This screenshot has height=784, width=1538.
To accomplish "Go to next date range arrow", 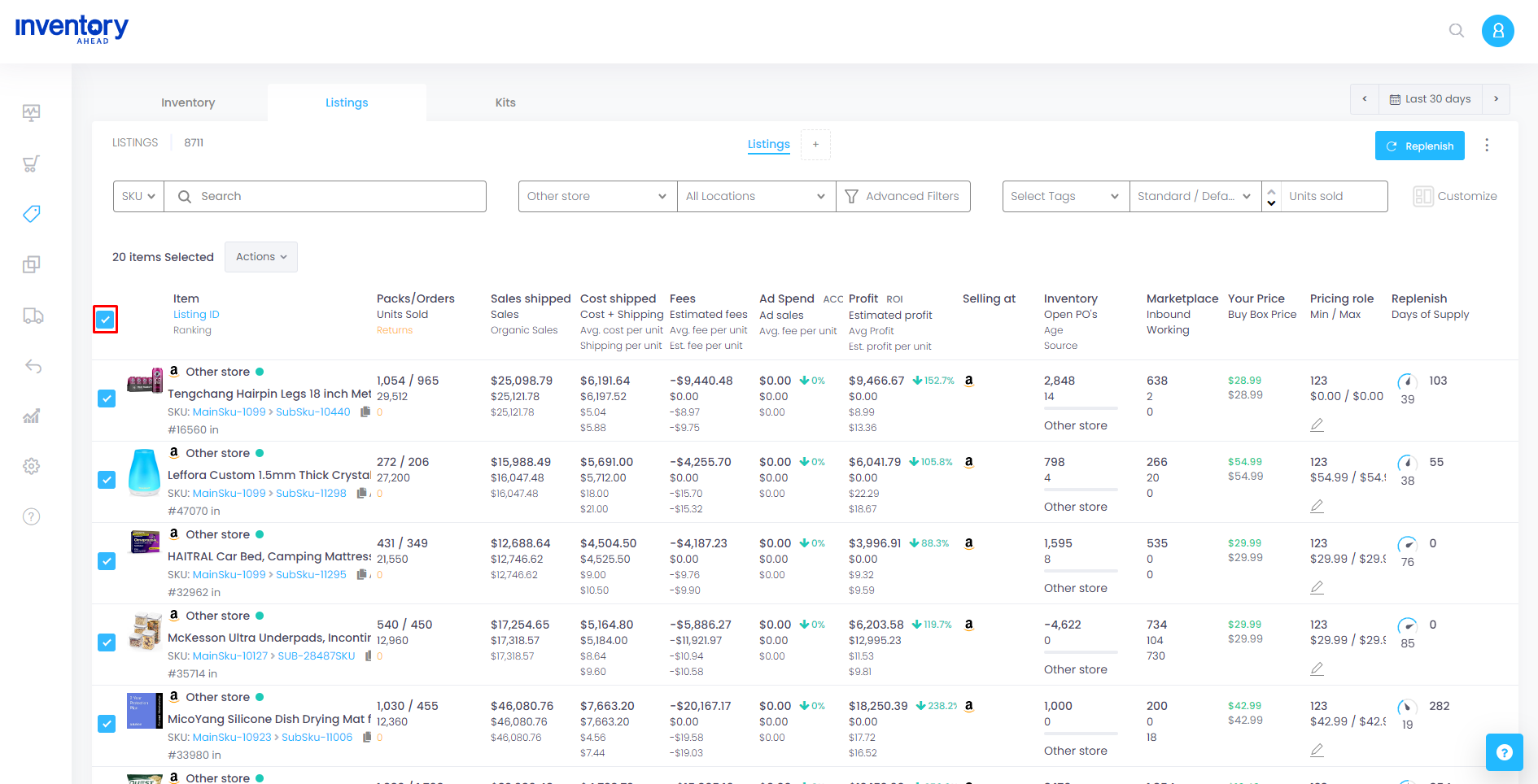I will point(1496,99).
